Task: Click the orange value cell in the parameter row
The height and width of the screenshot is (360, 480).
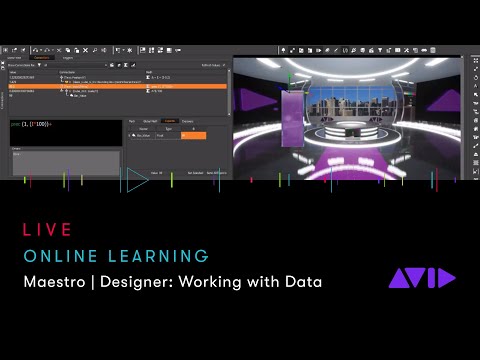Action: (194, 136)
